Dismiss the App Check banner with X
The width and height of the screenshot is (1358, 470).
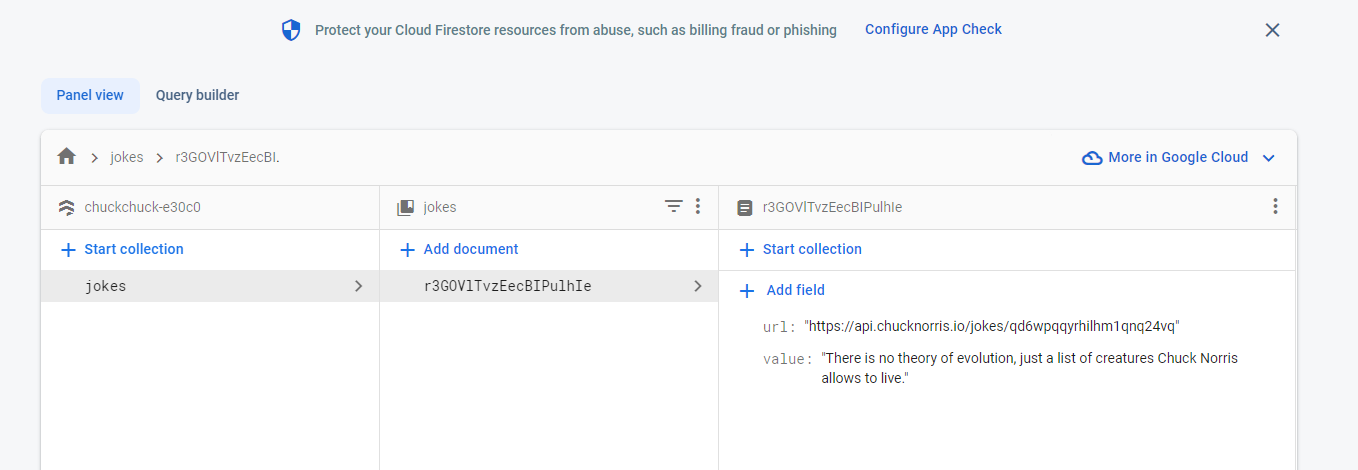coord(1272,30)
